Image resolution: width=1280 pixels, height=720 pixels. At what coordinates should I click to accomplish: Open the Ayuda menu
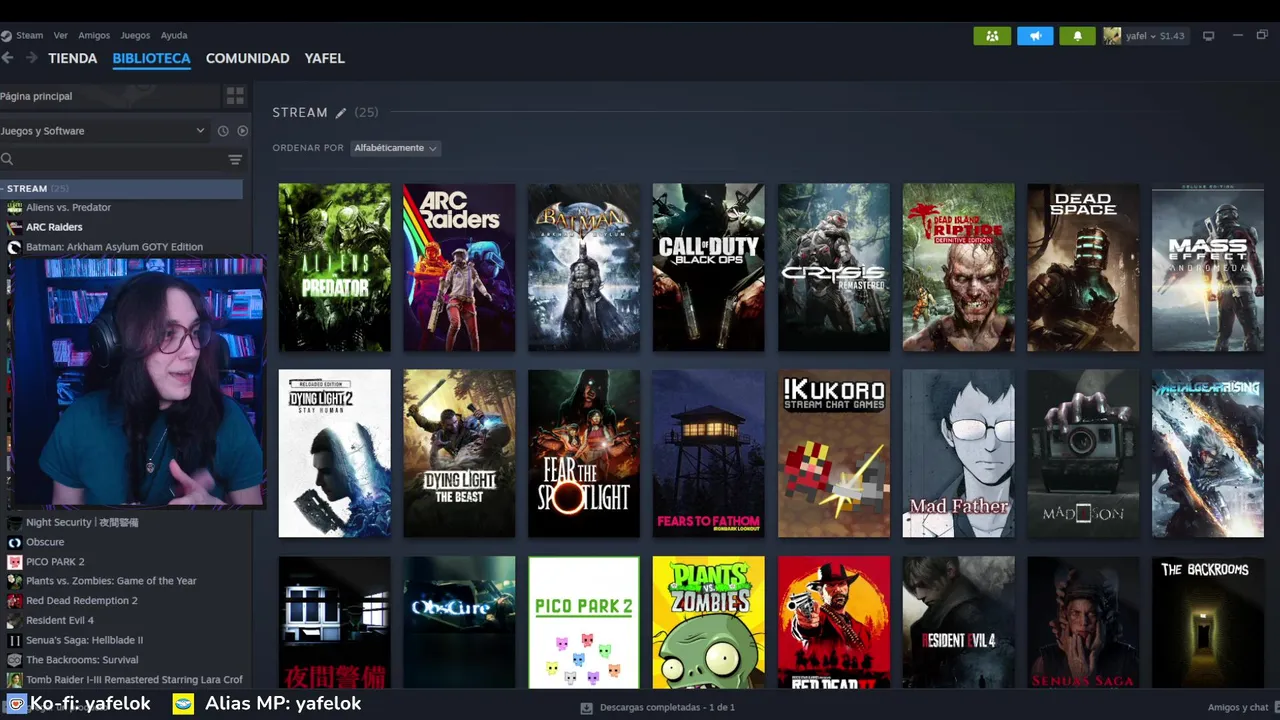174,36
